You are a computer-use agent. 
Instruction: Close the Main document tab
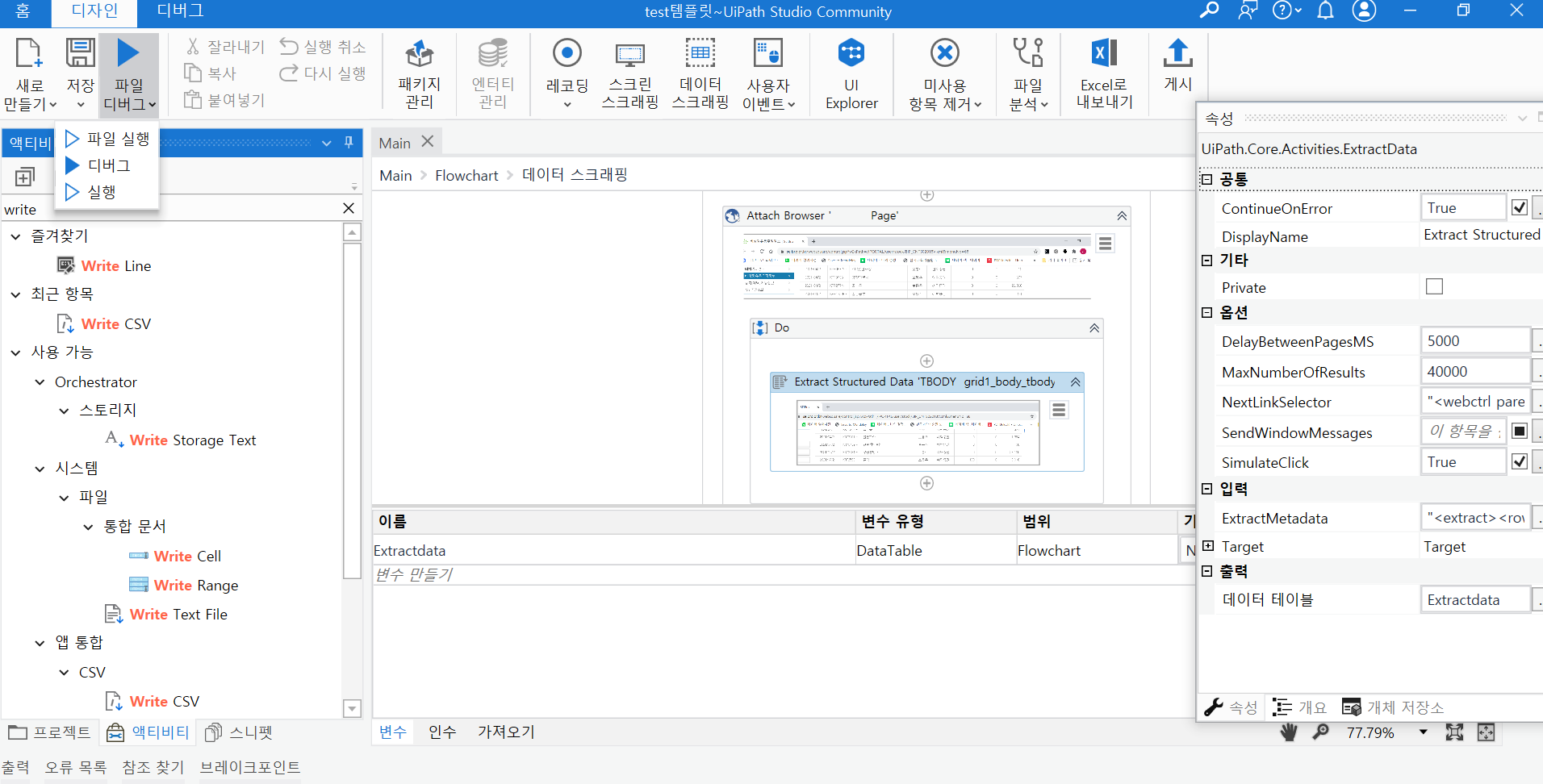pos(428,141)
